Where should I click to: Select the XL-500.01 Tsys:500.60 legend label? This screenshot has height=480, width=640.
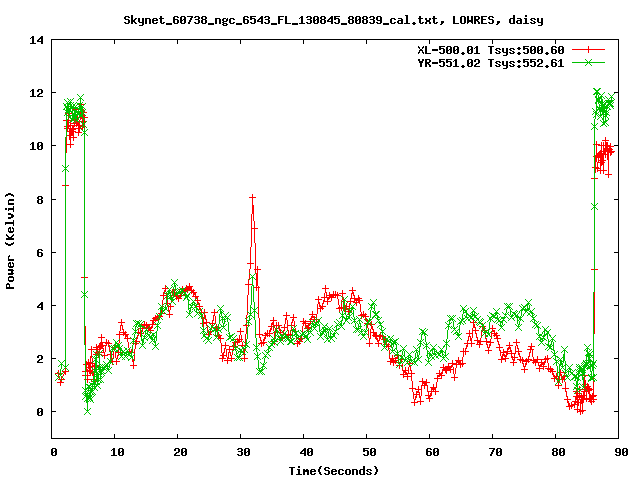tap(490, 49)
